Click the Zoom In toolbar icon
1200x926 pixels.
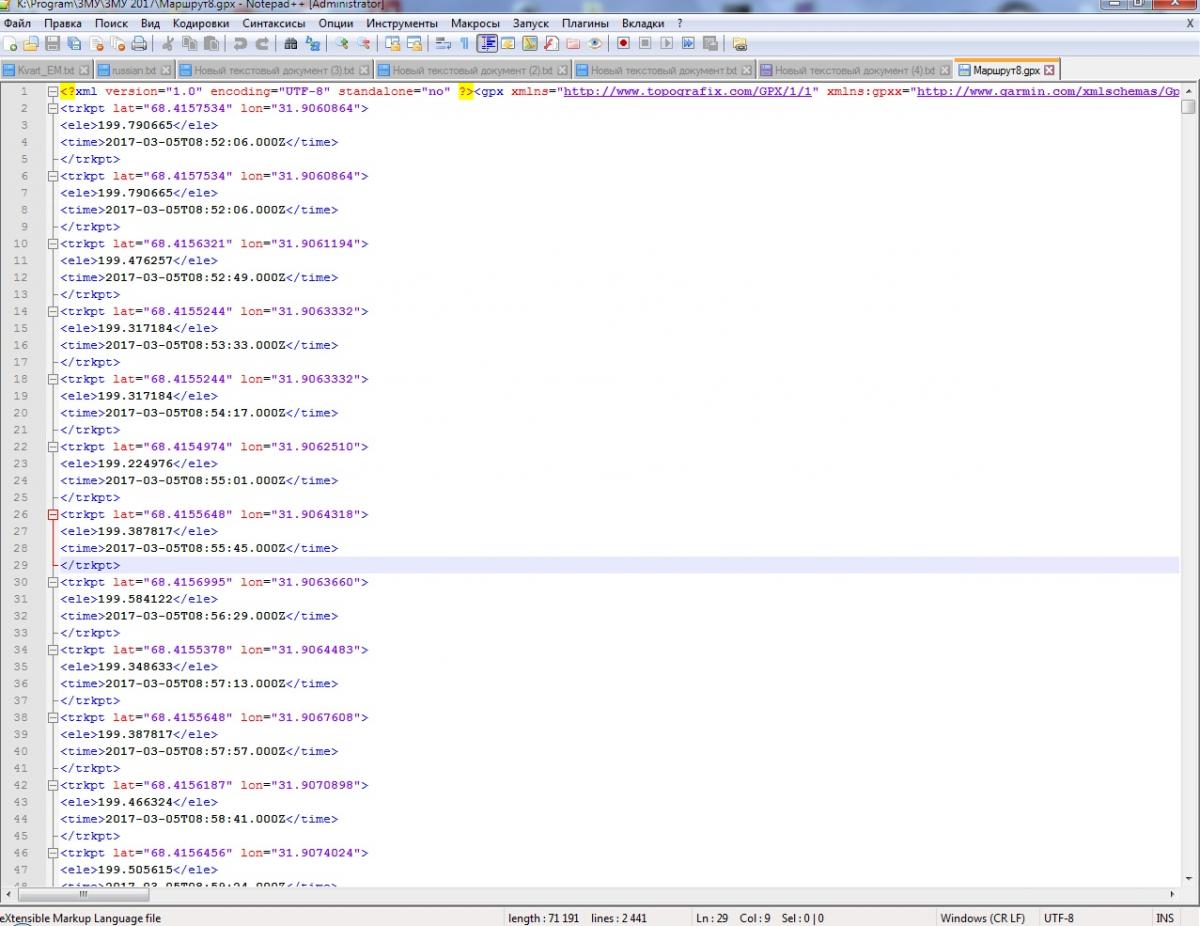(342, 44)
